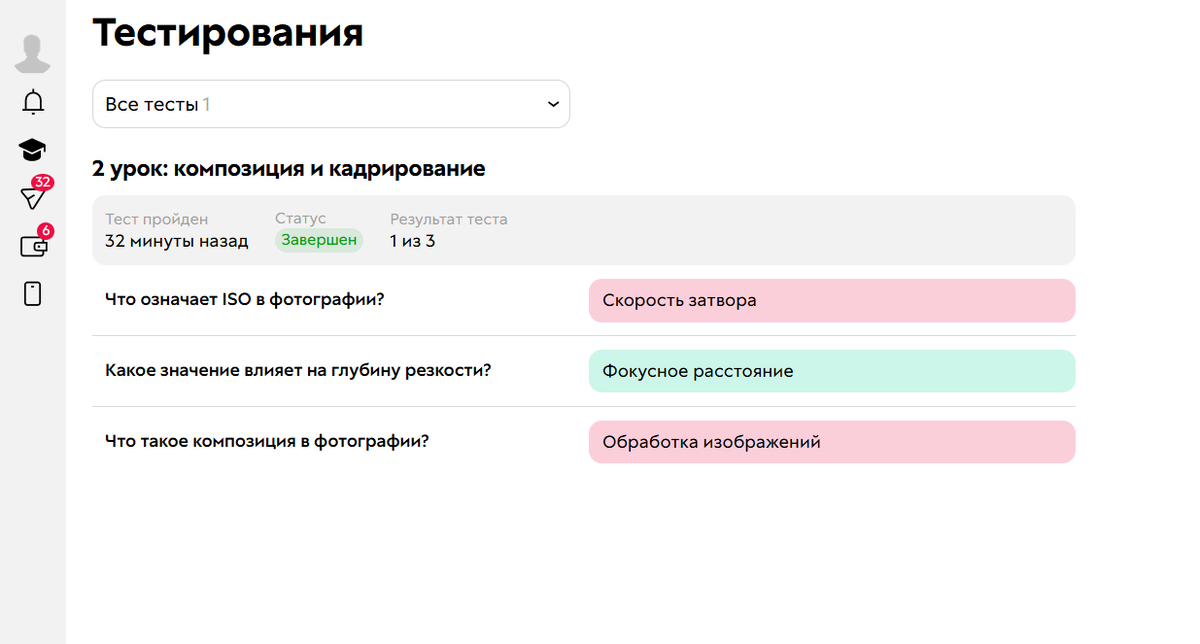This screenshot has height=644, width=1200.
Task: Click the mobile device icon
Action: pyautogui.click(x=32, y=292)
